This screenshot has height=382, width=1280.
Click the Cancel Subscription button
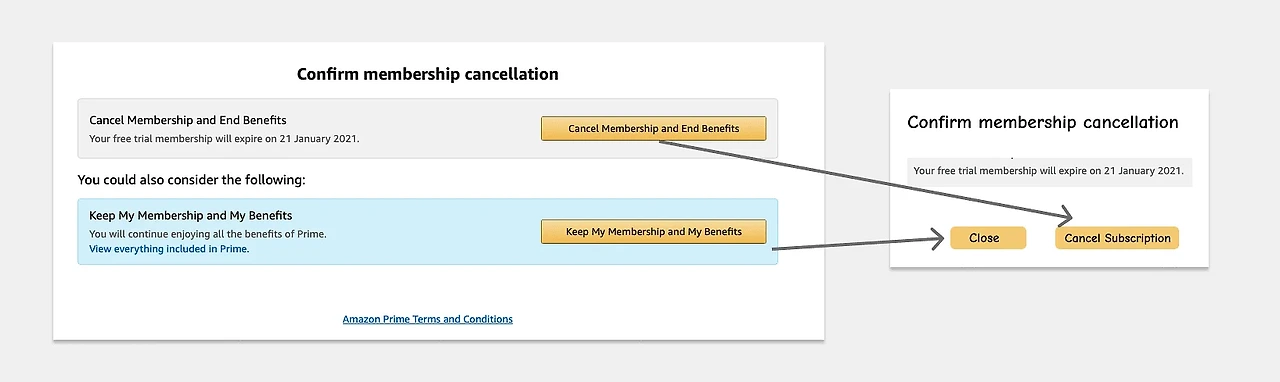pyautogui.click(x=1117, y=238)
